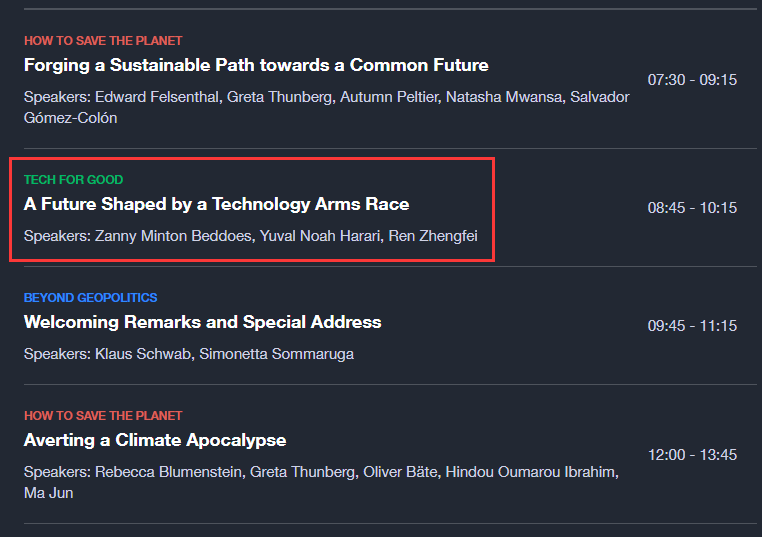Select the Beyond Geopolitics category label
Image resolution: width=762 pixels, height=537 pixels.
coord(90,298)
